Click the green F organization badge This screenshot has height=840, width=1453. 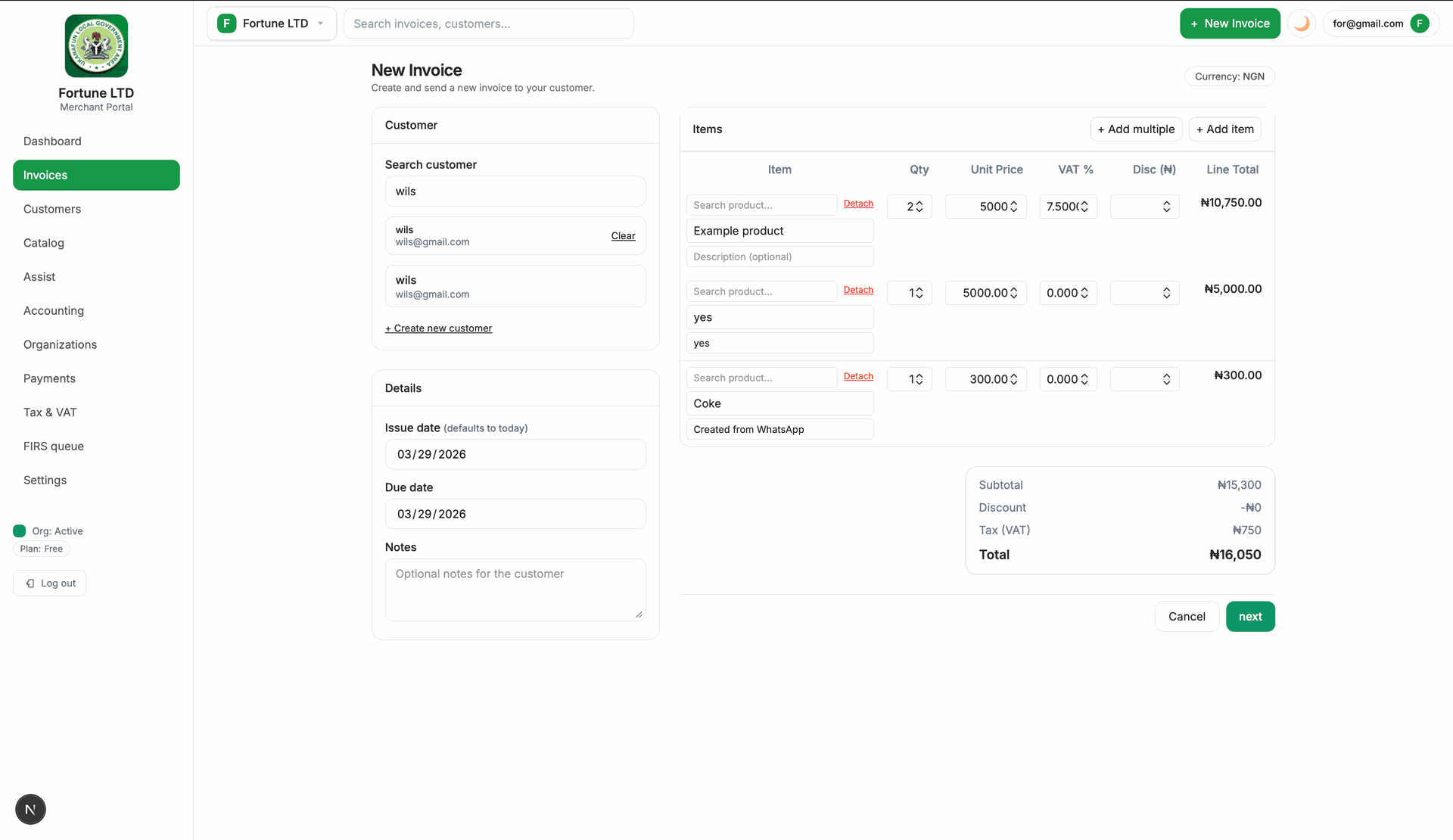point(226,23)
